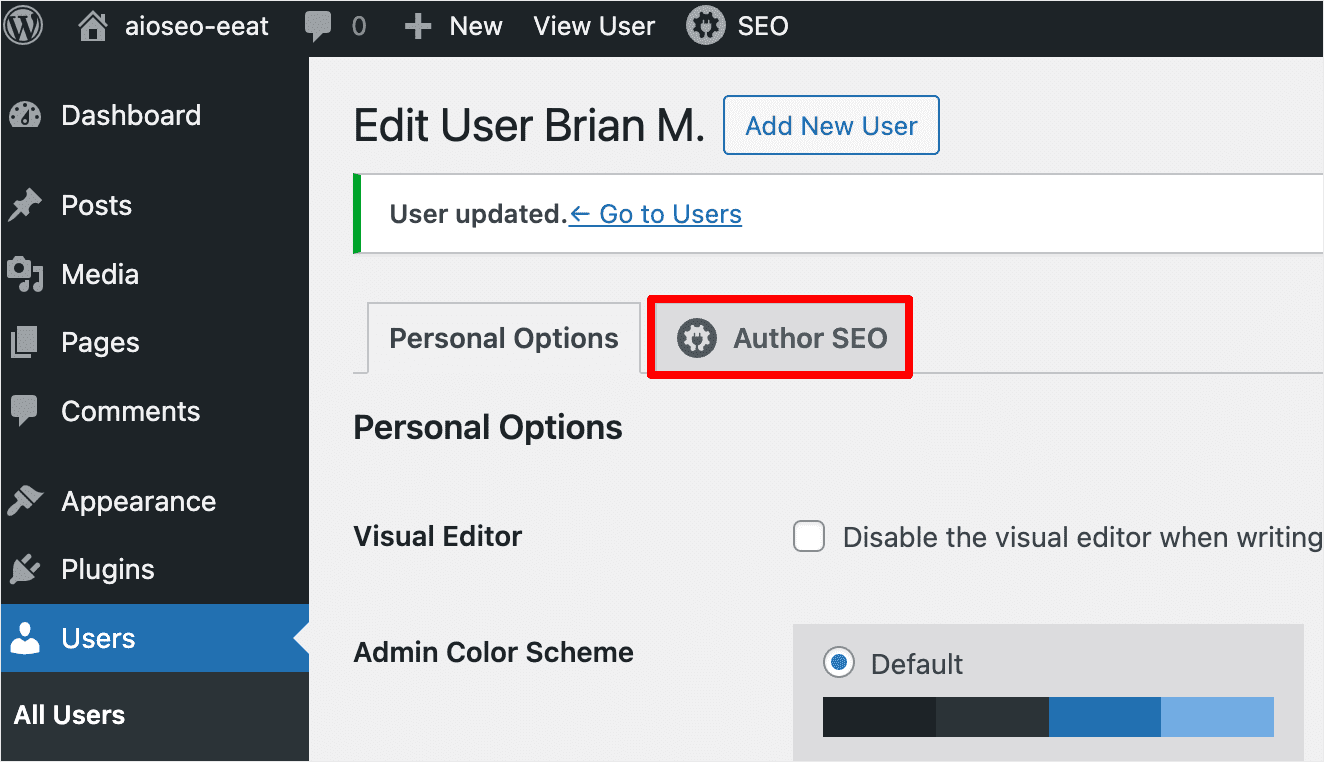
Task: Click the WordPress logo in the admin bar
Action: pyautogui.click(x=24, y=26)
